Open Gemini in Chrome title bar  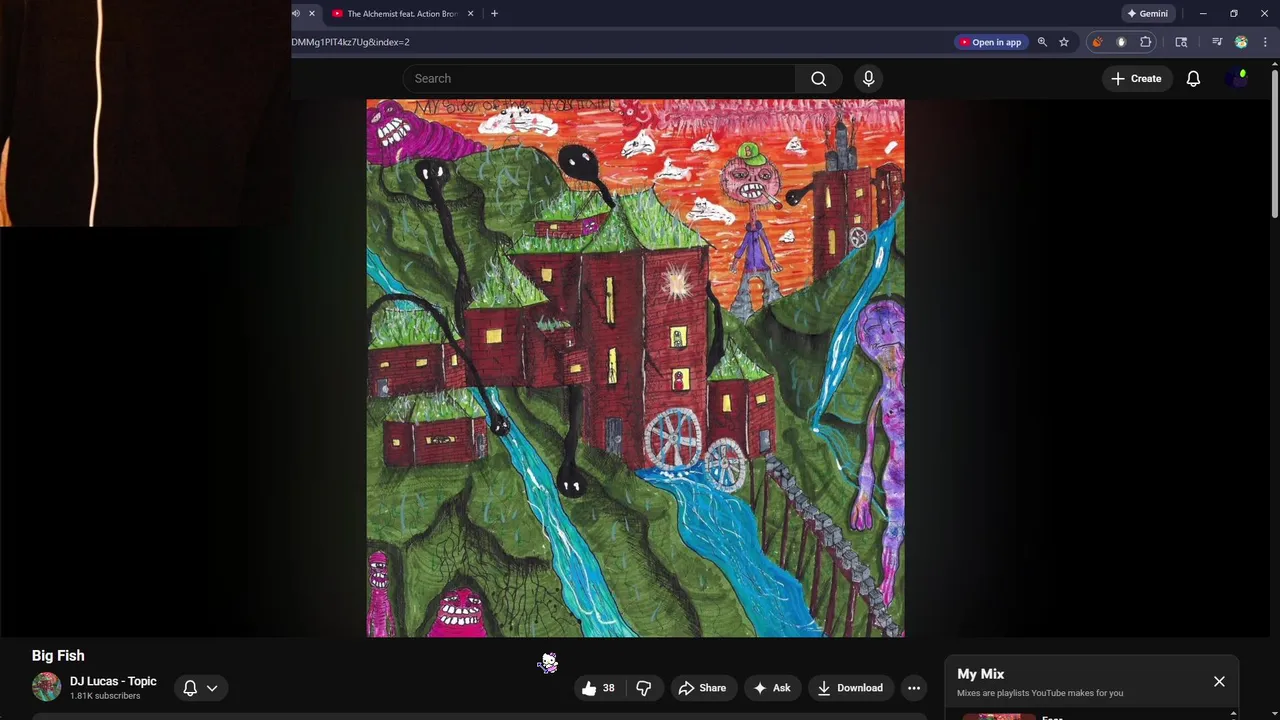[x=1147, y=14]
